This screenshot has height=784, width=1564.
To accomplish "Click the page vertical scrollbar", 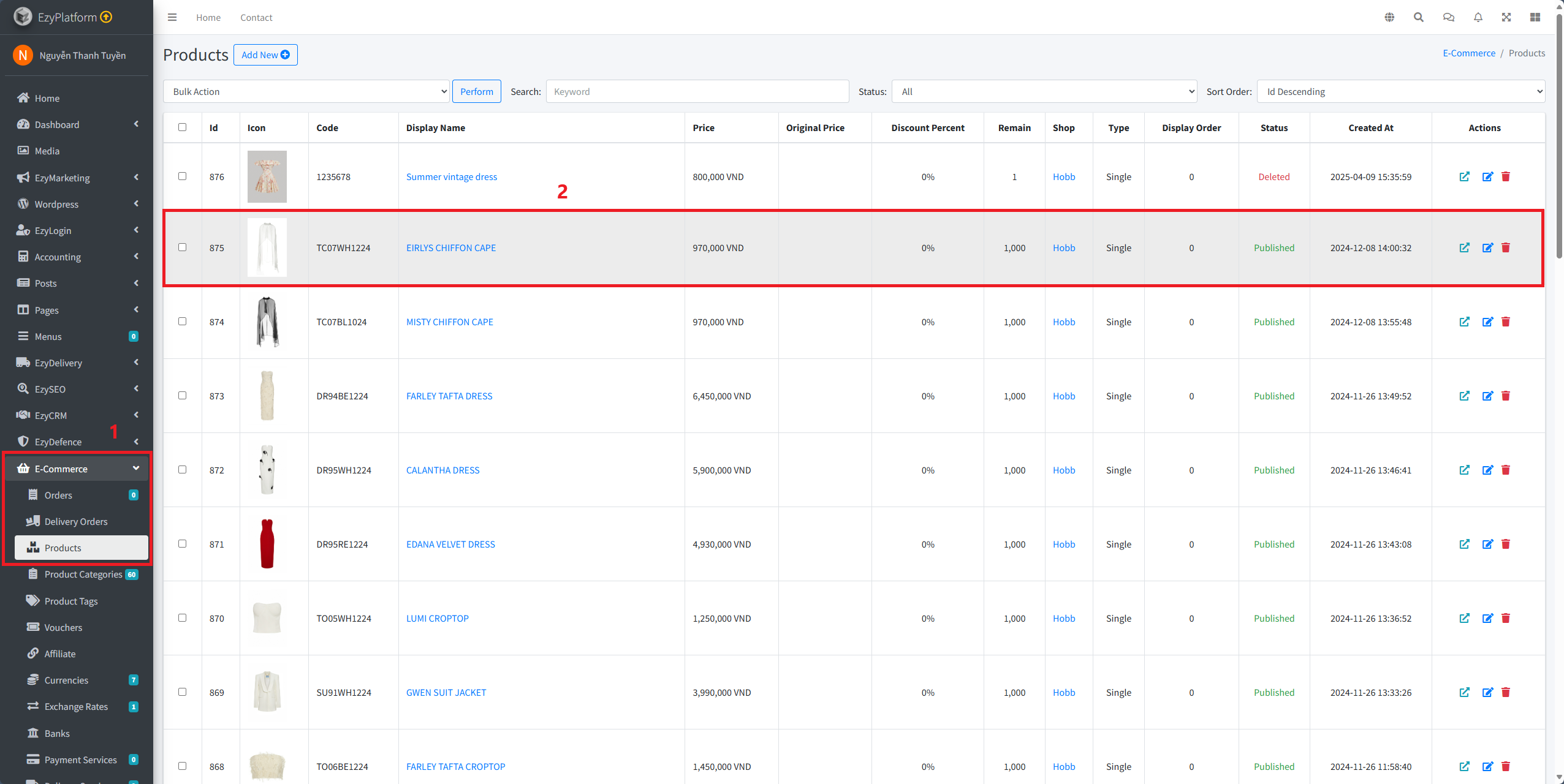I will tap(1559, 135).
